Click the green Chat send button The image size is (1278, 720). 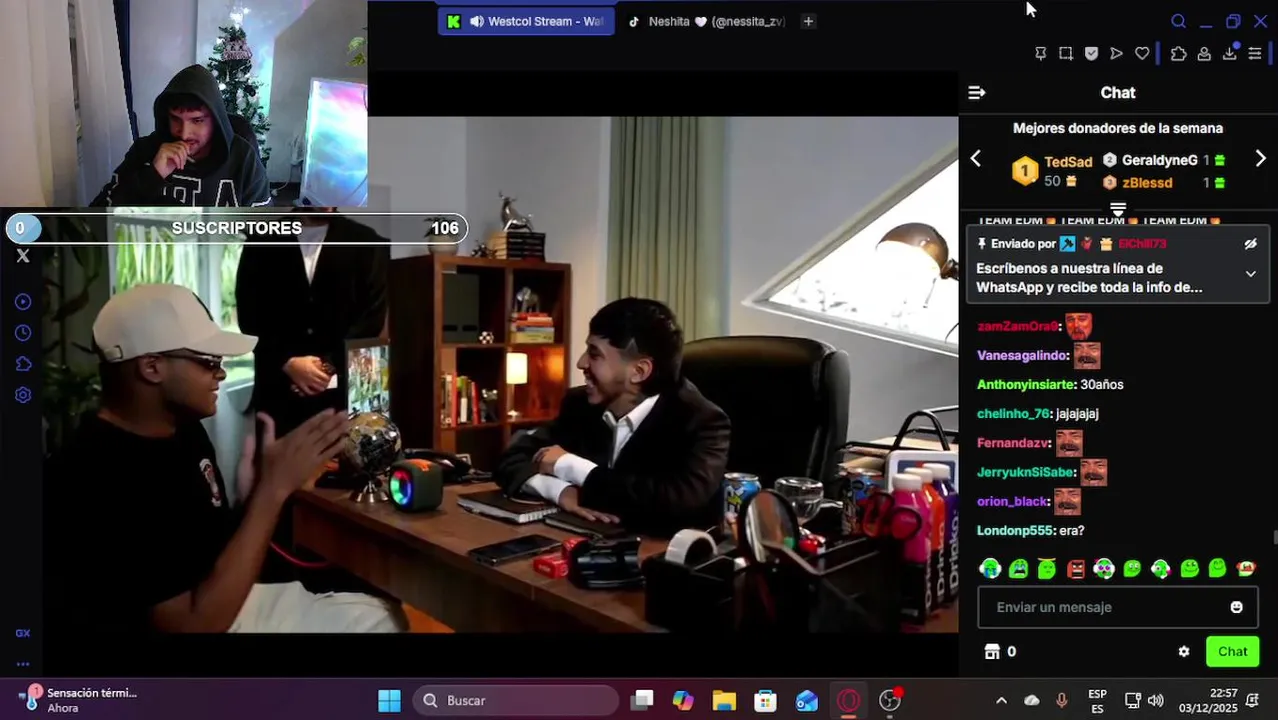(x=1232, y=652)
